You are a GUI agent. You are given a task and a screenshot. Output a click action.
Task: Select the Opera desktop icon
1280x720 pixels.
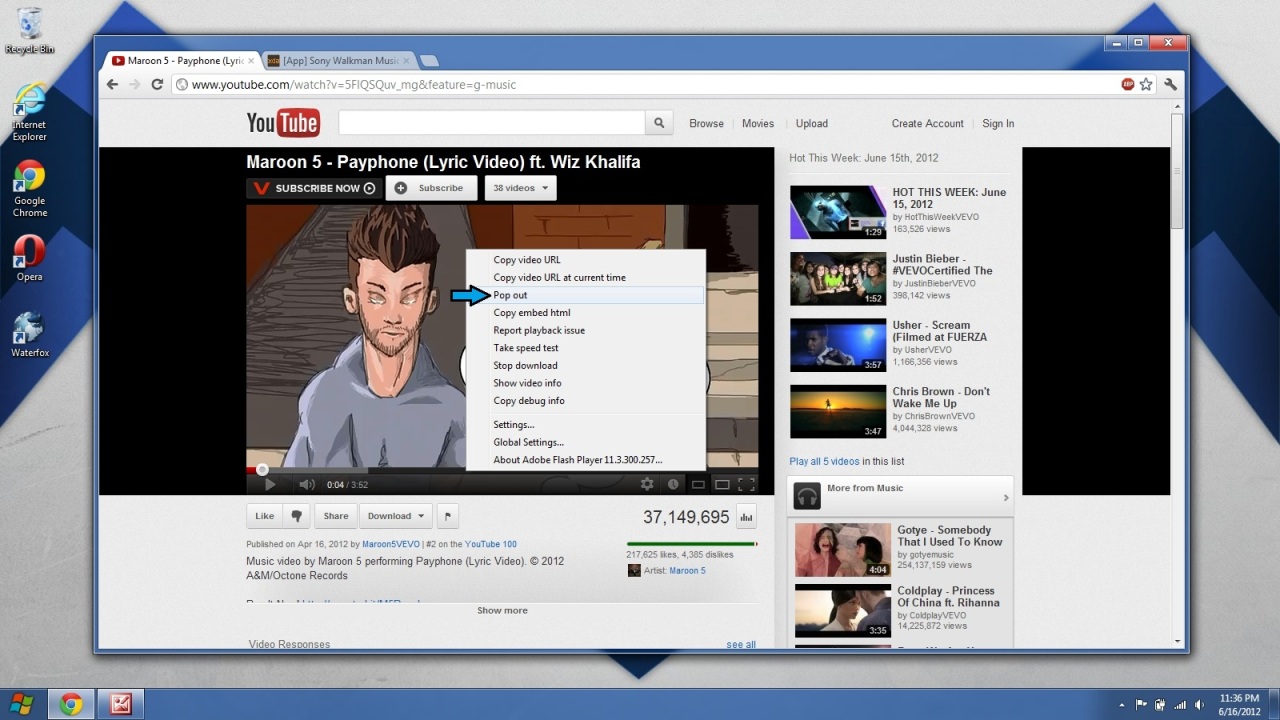point(30,258)
